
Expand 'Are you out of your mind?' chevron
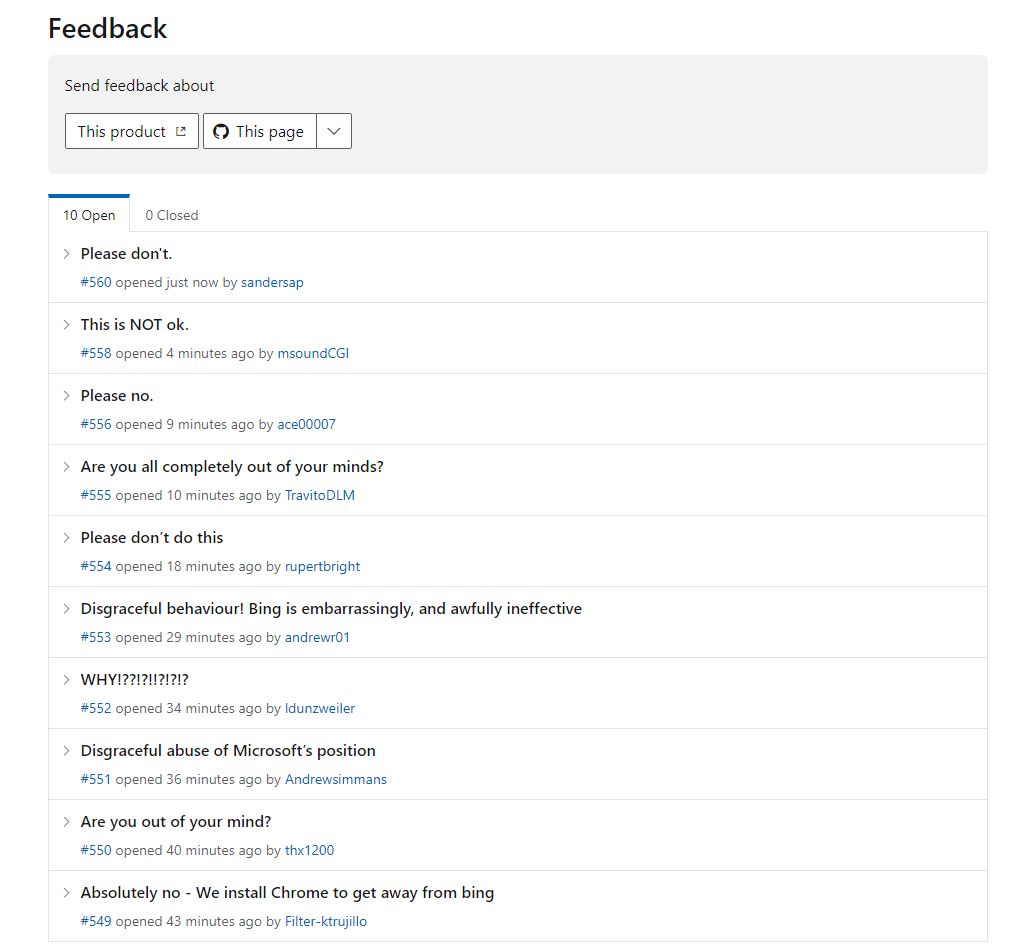coord(67,822)
